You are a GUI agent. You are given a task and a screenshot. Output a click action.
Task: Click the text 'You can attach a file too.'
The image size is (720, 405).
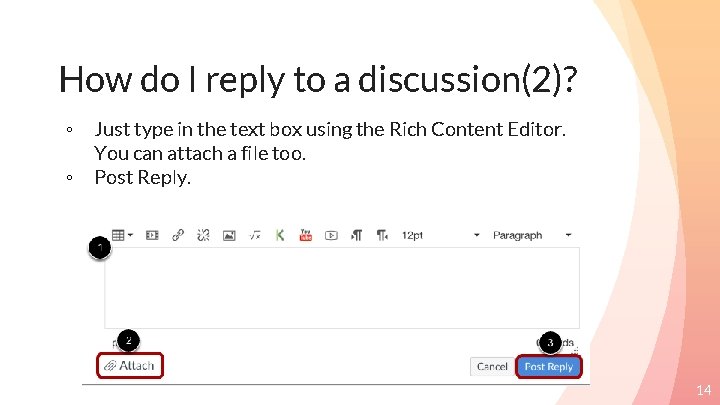coord(200,153)
